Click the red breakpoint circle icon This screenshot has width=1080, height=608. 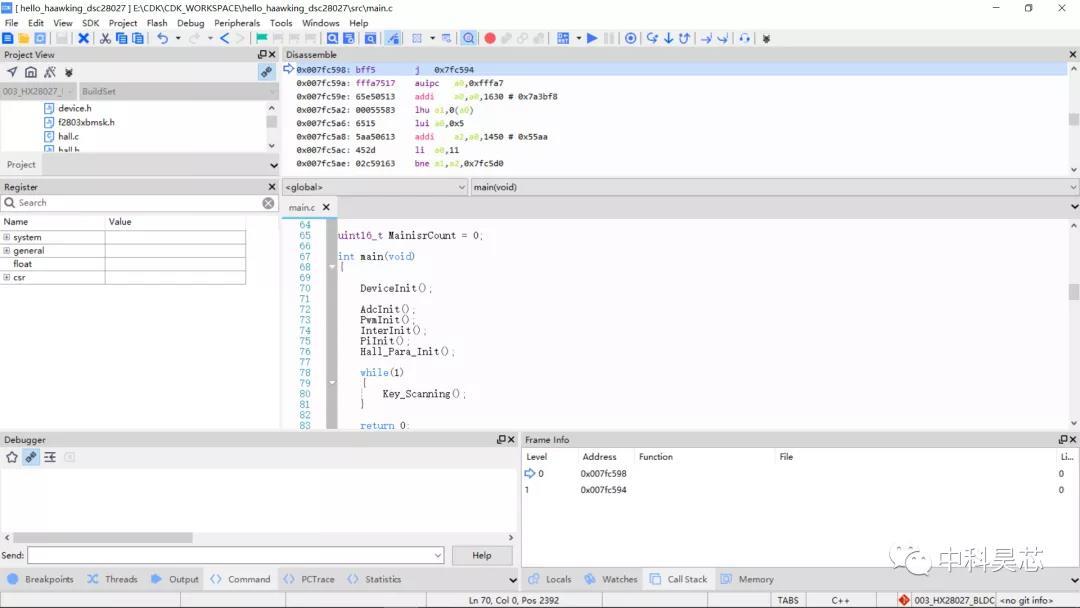click(490, 39)
